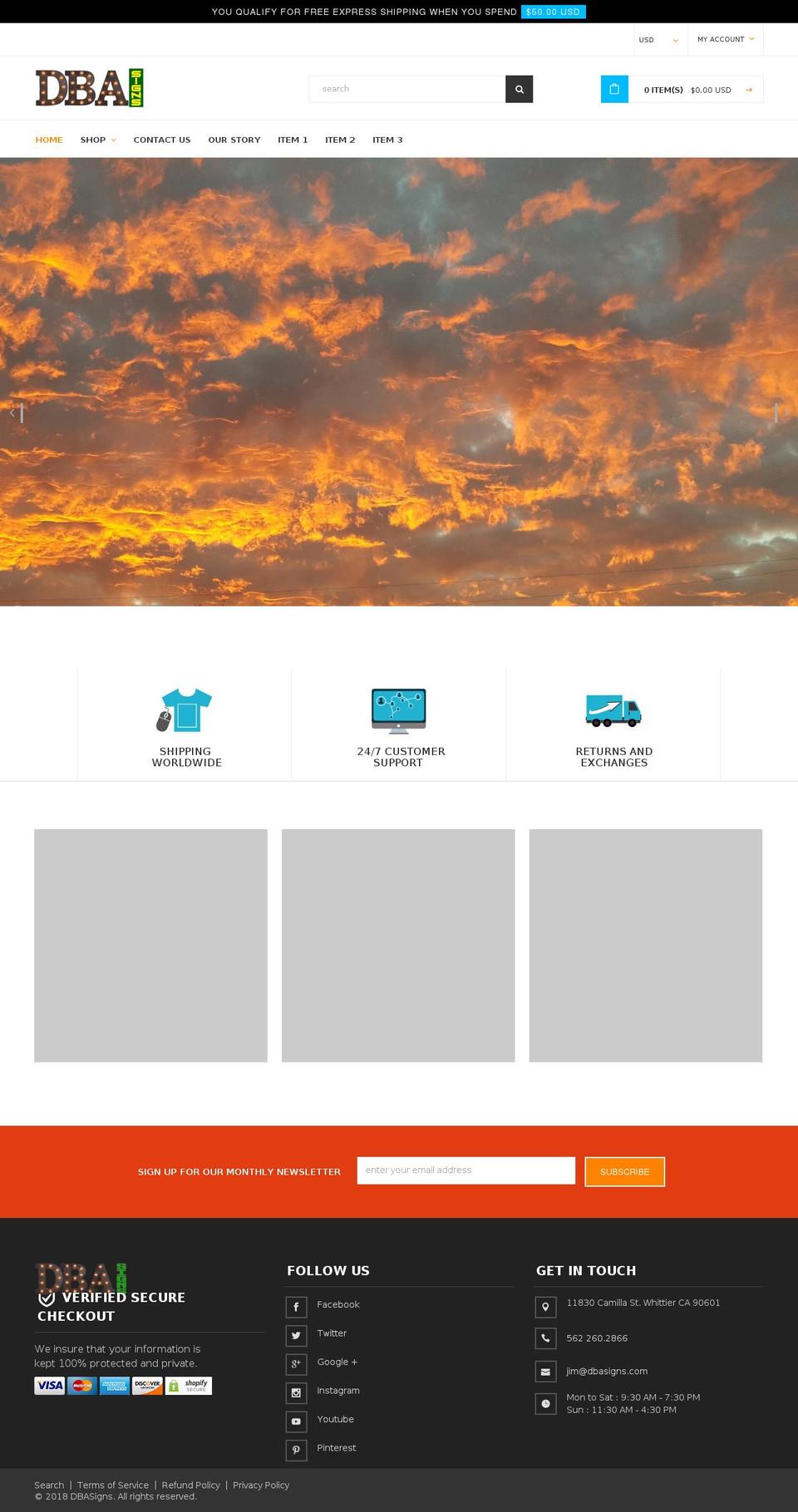Open the Twitter bird icon
This screenshot has width=798, height=1512.
pyautogui.click(x=296, y=1335)
